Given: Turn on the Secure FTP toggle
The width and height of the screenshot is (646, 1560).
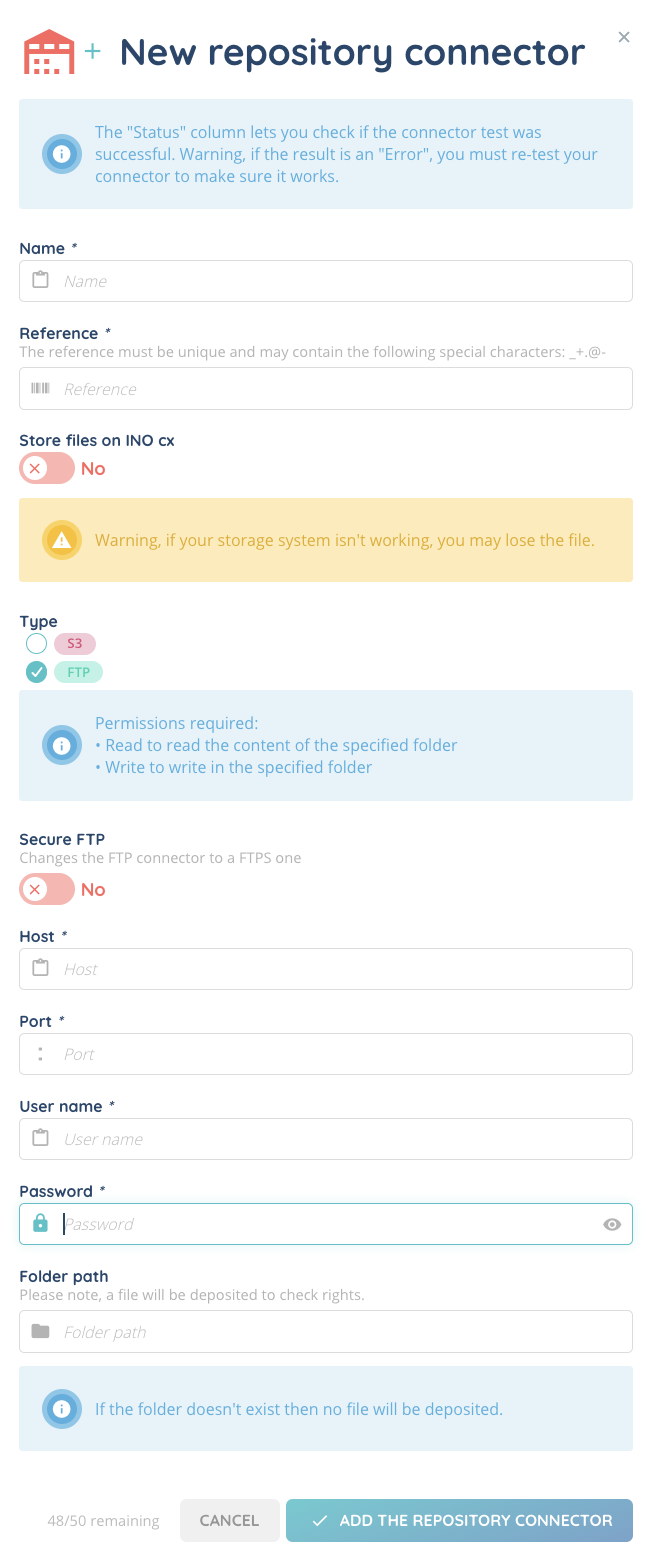Looking at the screenshot, I should pyautogui.click(x=47, y=889).
